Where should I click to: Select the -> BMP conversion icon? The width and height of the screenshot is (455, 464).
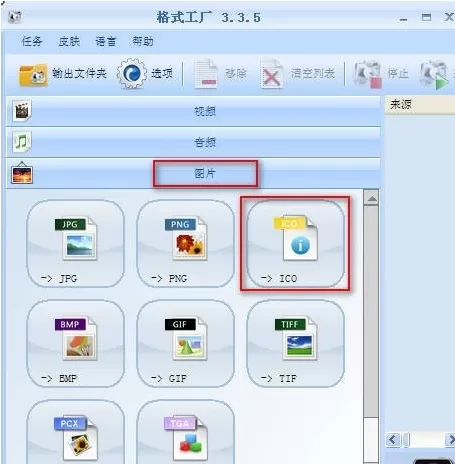75,344
